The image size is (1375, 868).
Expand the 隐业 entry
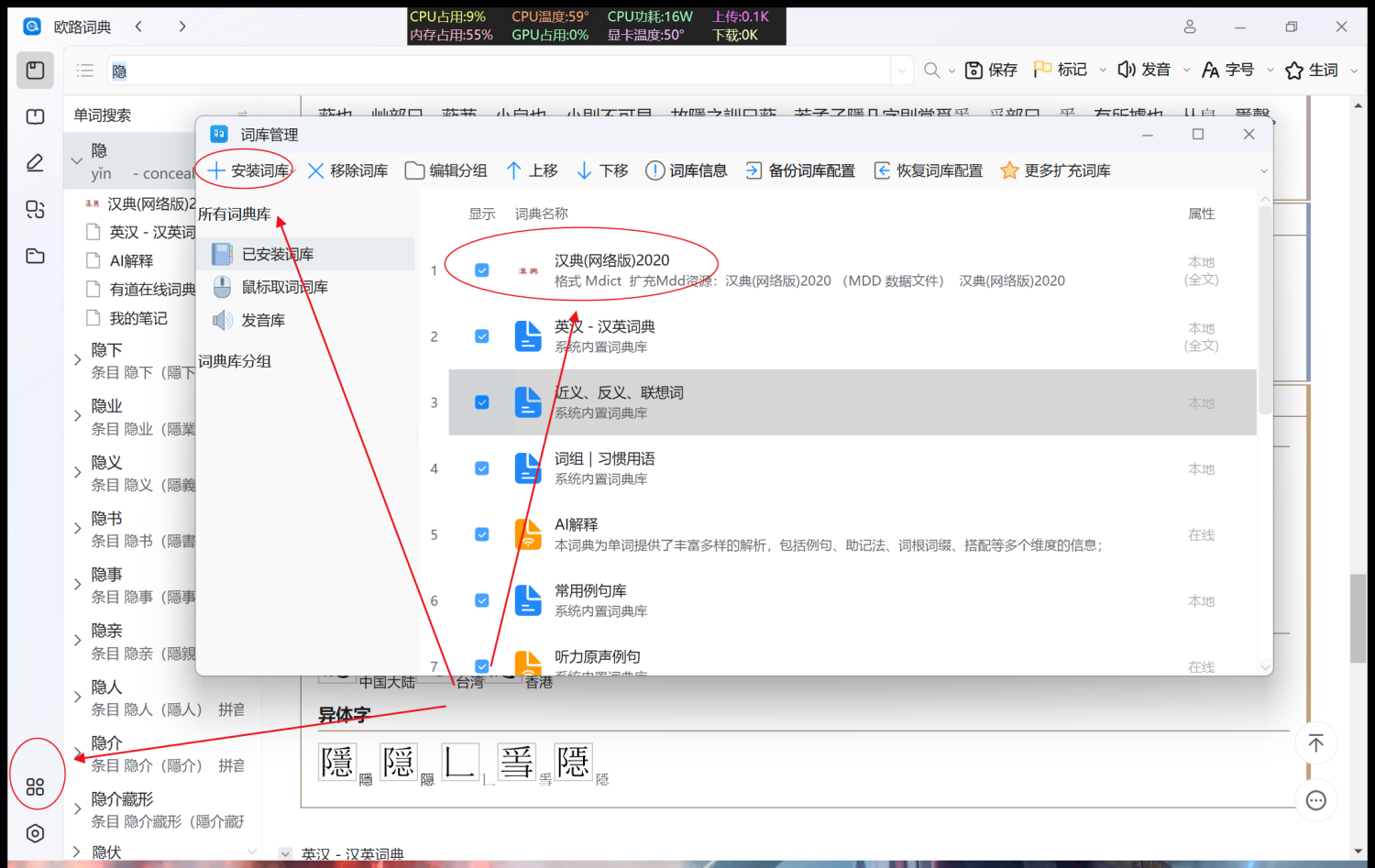[x=77, y=416]
